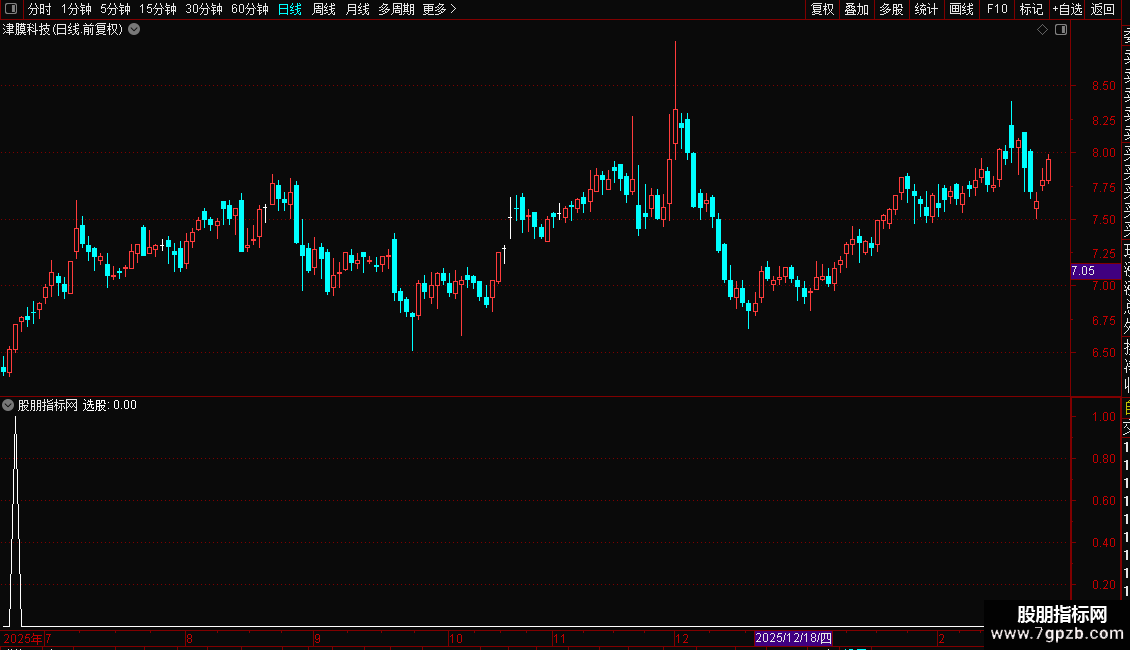This screenshot has height=650, width=1130.
Task: Open the 复权 adjustment menu
Action: point(822,9)
